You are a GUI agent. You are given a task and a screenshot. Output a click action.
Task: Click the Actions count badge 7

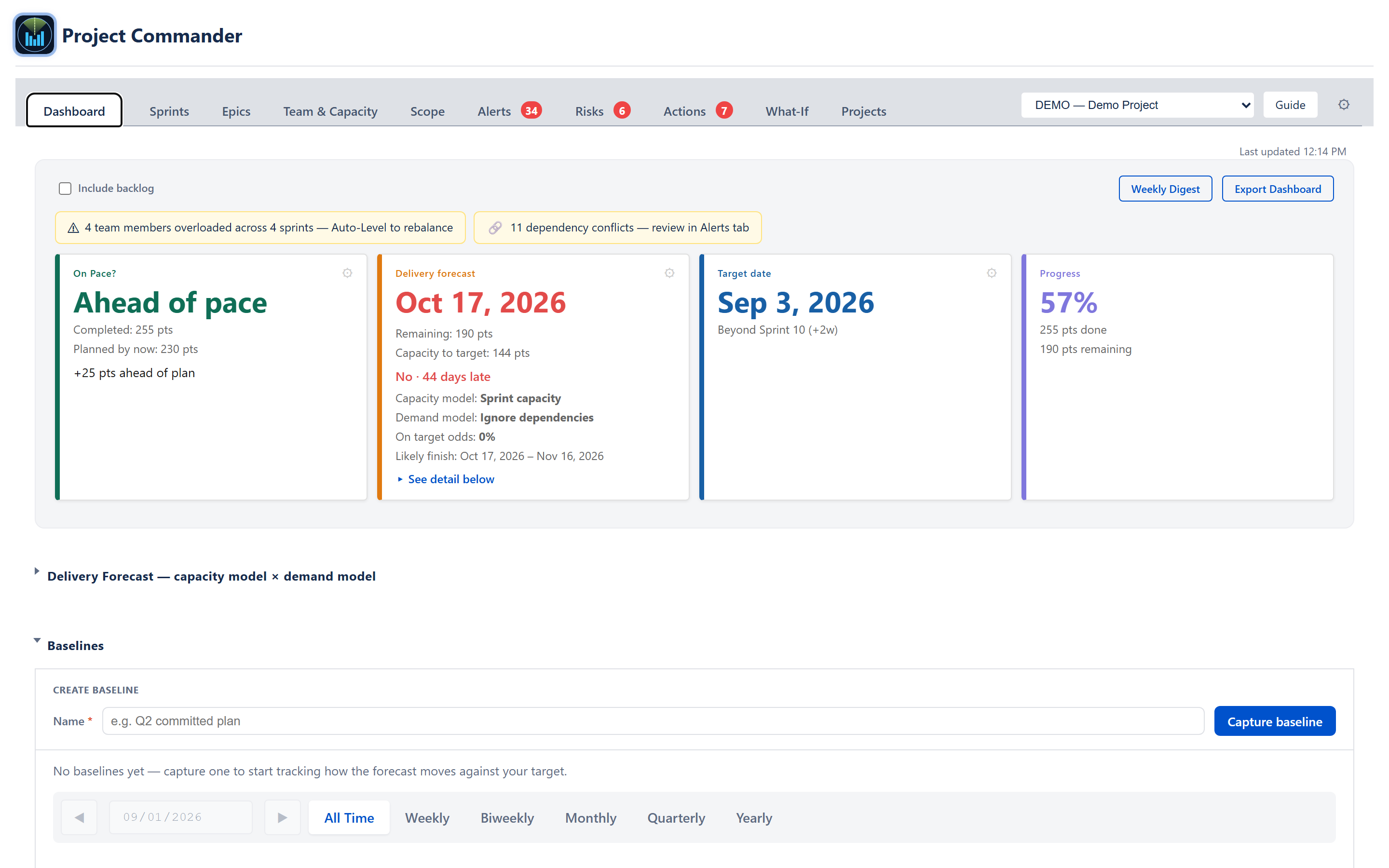[724, 110]
